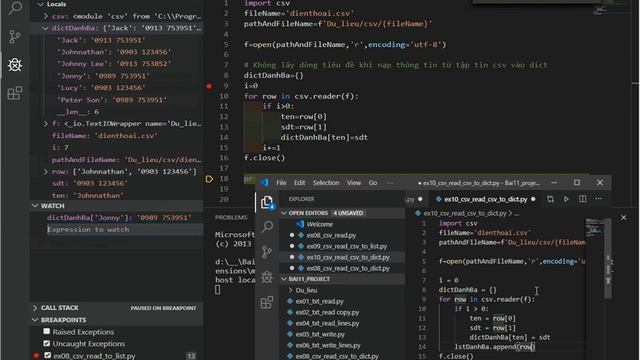Collapse the Locals section
This screenshot has width=640, height=360.
pos(40,4)
